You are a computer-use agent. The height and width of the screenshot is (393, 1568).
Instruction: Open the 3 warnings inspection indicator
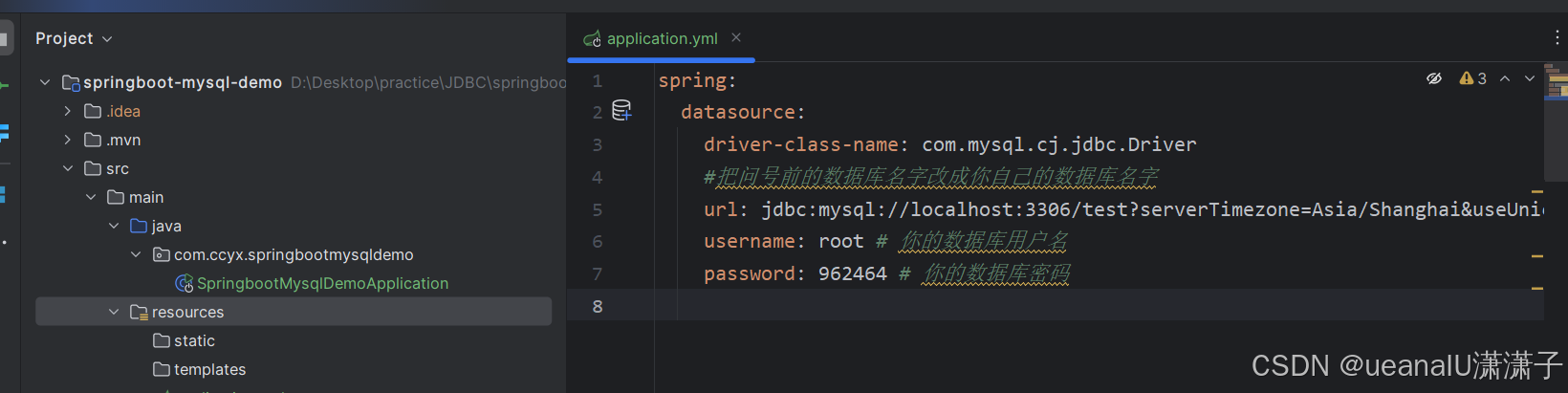pyautogui.click(x=1473, y=78)
